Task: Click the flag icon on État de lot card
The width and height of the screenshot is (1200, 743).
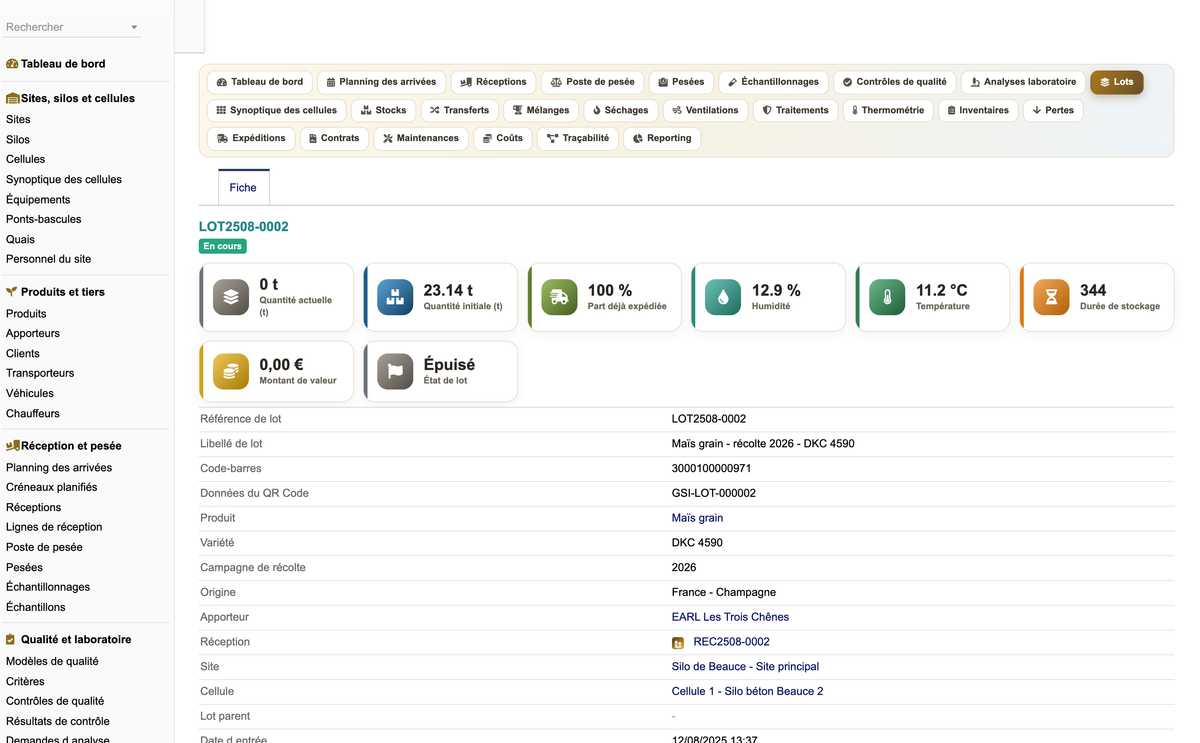Action: pos(395,372)
